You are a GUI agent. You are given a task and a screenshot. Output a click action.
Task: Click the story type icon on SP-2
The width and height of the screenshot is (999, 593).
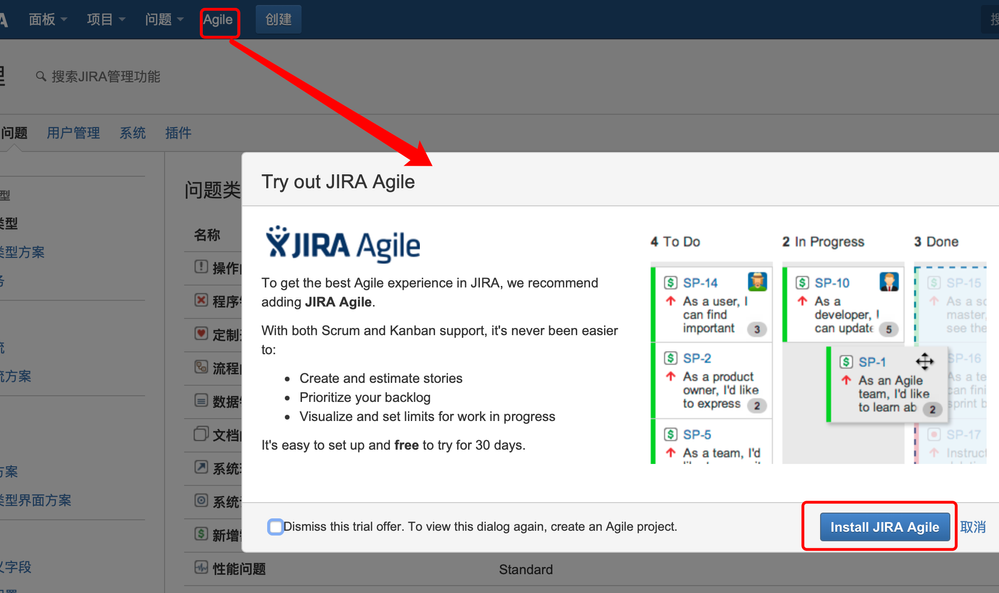[670, 358]
